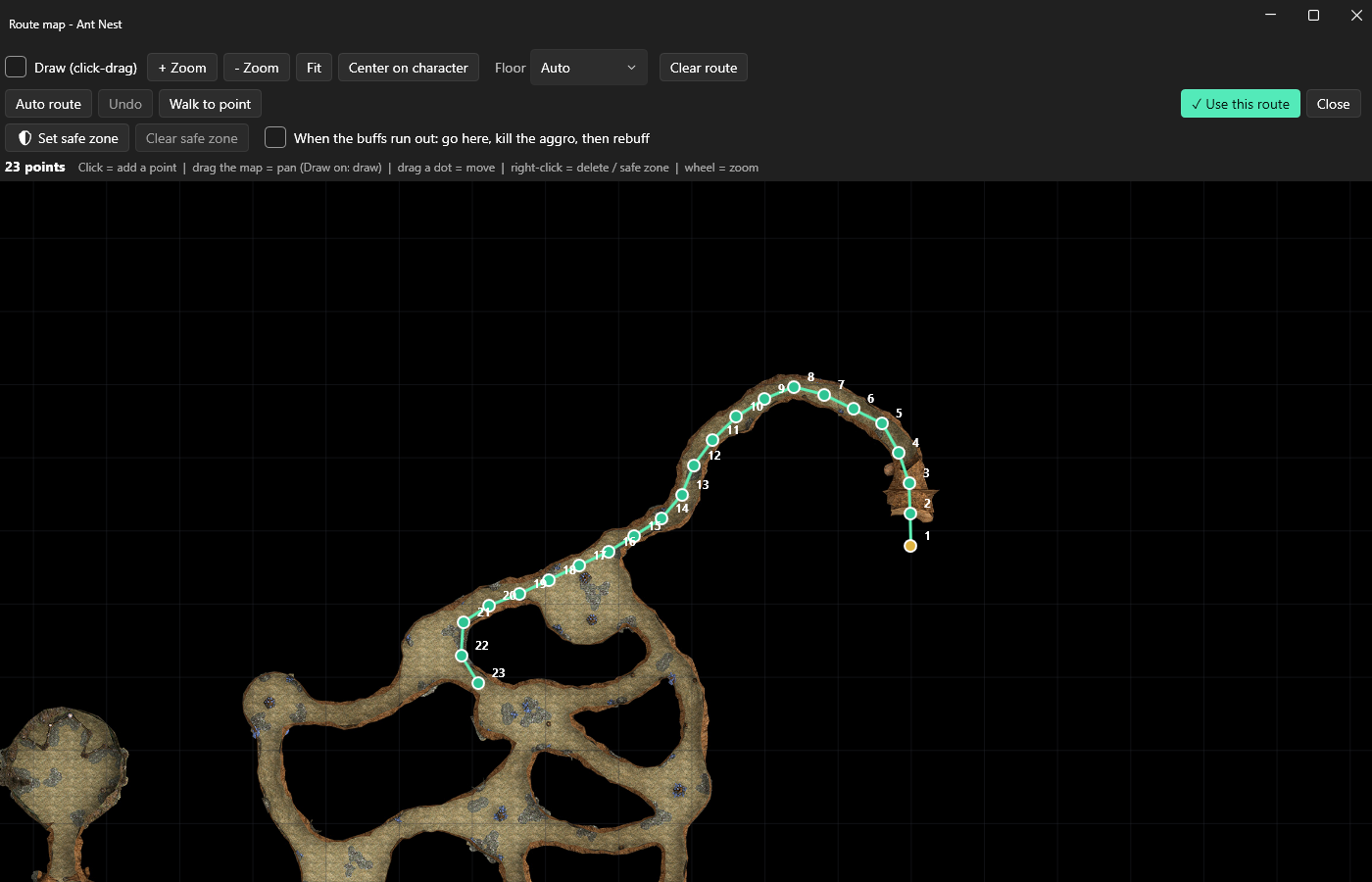Minimize the Route map window
This screenshot has width=1372, height=882.
1271,15
